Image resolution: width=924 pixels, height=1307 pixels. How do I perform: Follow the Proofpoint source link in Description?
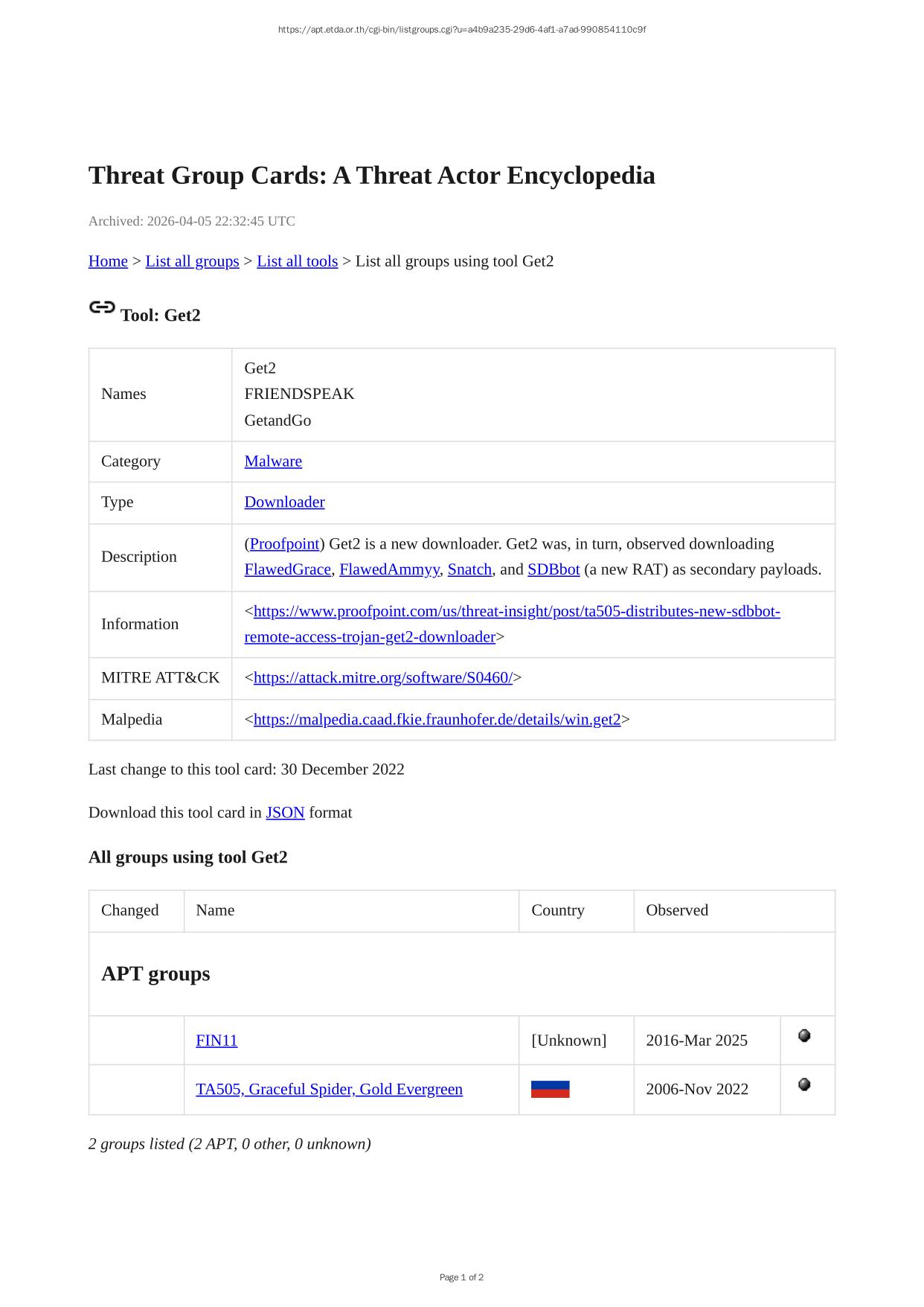point(284,544)
